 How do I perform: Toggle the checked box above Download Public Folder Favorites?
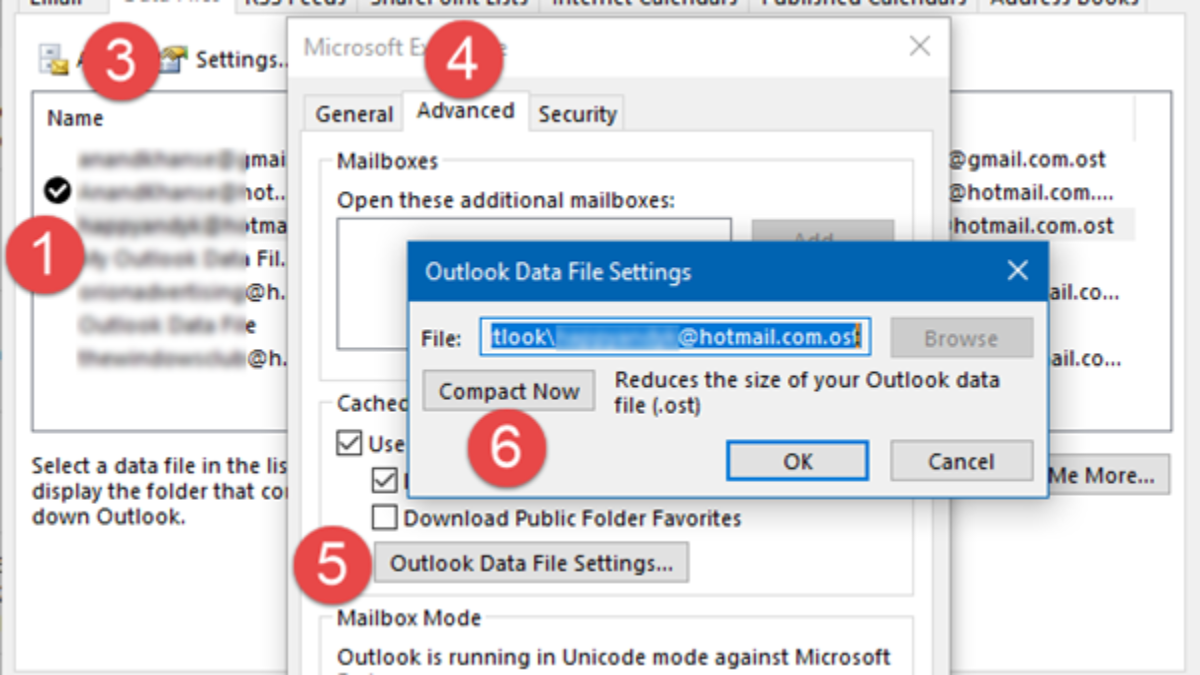click(x=385, y=481)
